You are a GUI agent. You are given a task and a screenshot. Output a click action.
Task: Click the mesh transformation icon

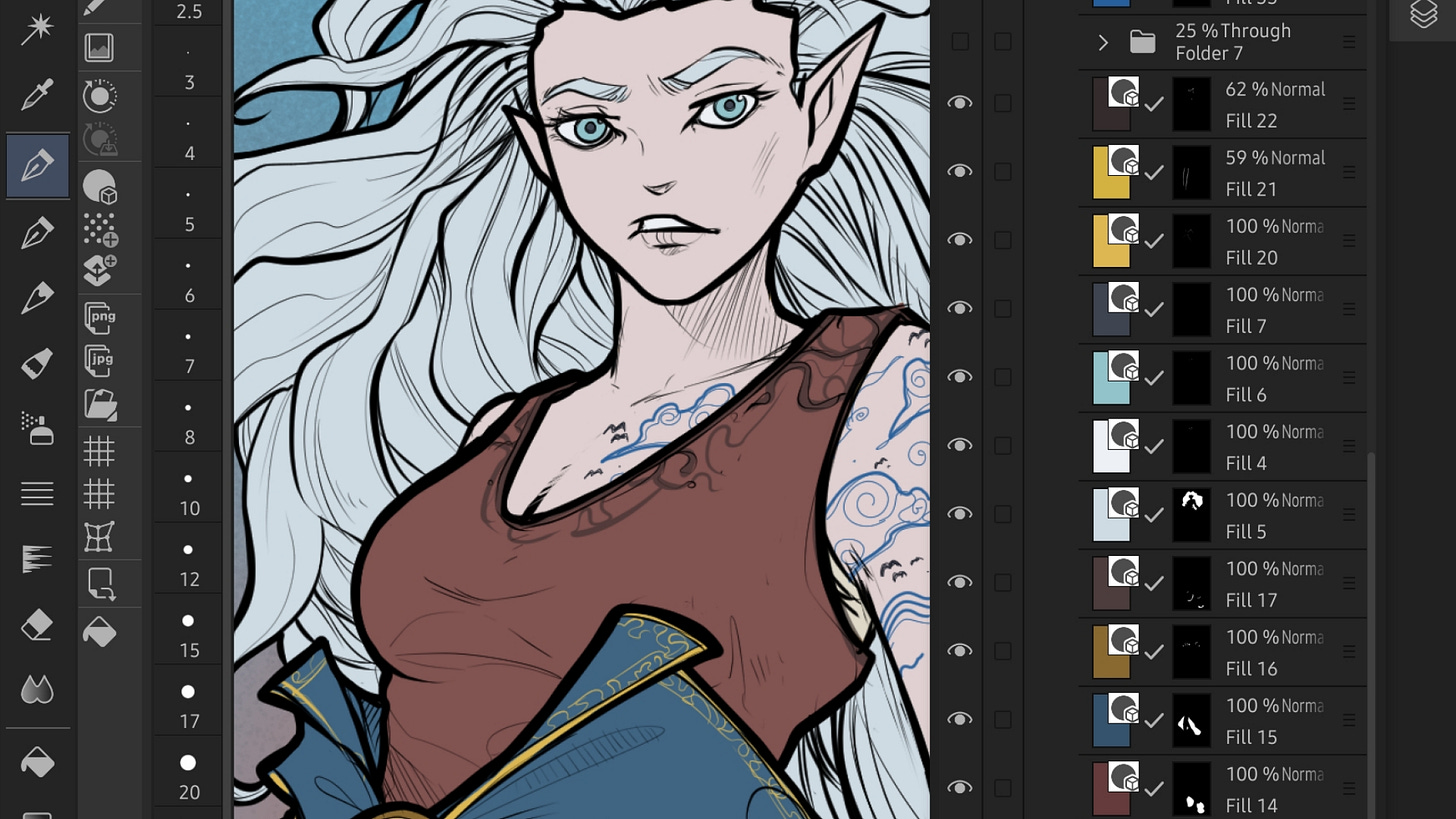[99, 536]
